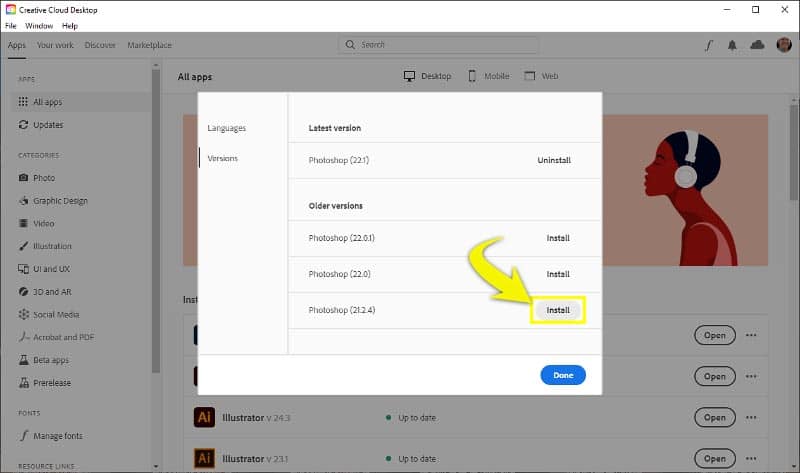This screenshot has height=473, width=800.
Task: Open more options for Illustrator v 24.3
Action: pyautogui.click(x=751, y=417)
